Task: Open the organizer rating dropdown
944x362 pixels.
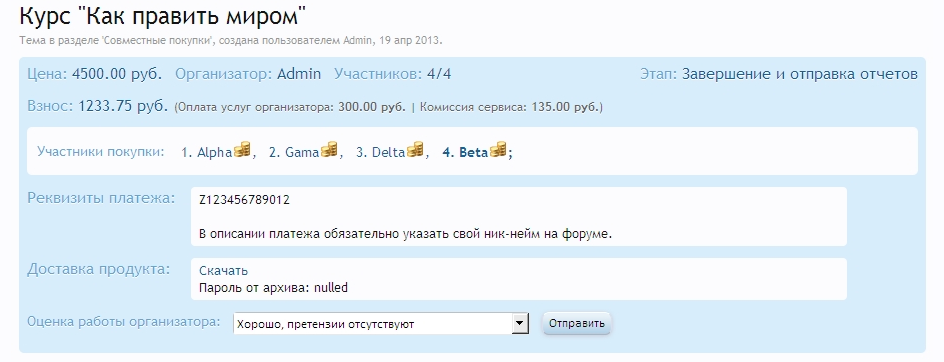Action: point(380,323)
